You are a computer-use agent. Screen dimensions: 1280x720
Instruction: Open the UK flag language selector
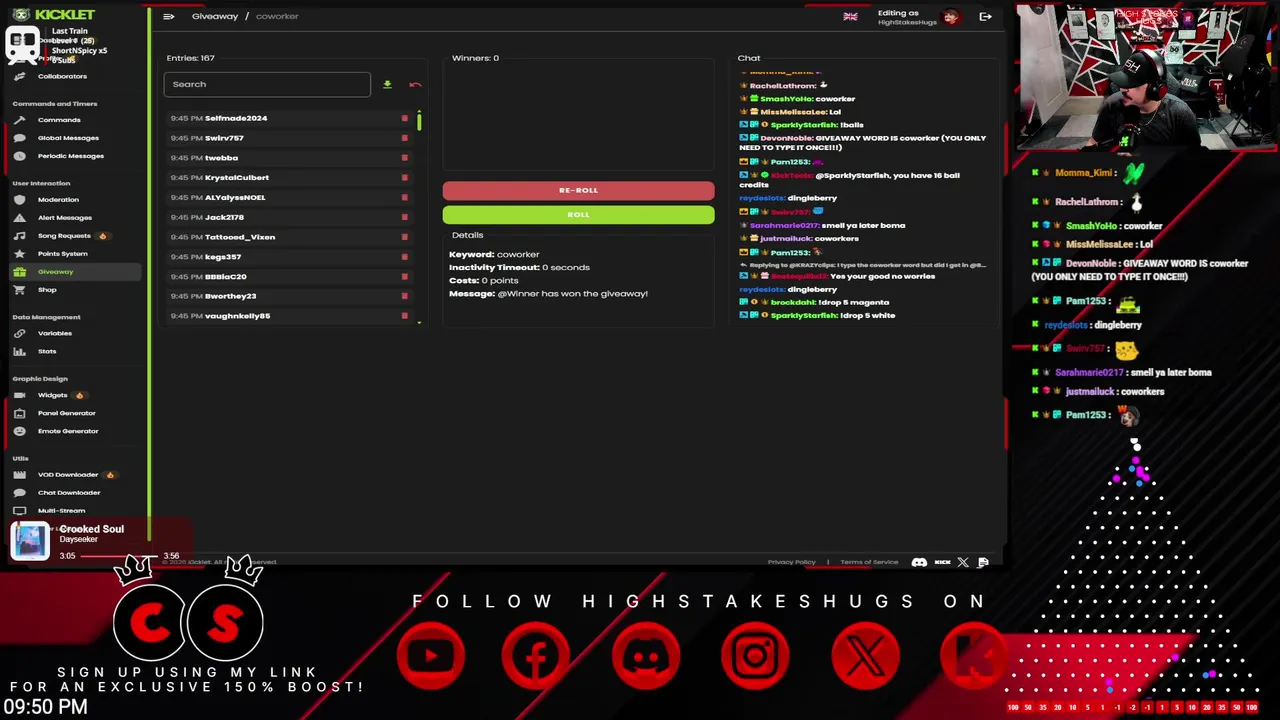coord(850,16)
